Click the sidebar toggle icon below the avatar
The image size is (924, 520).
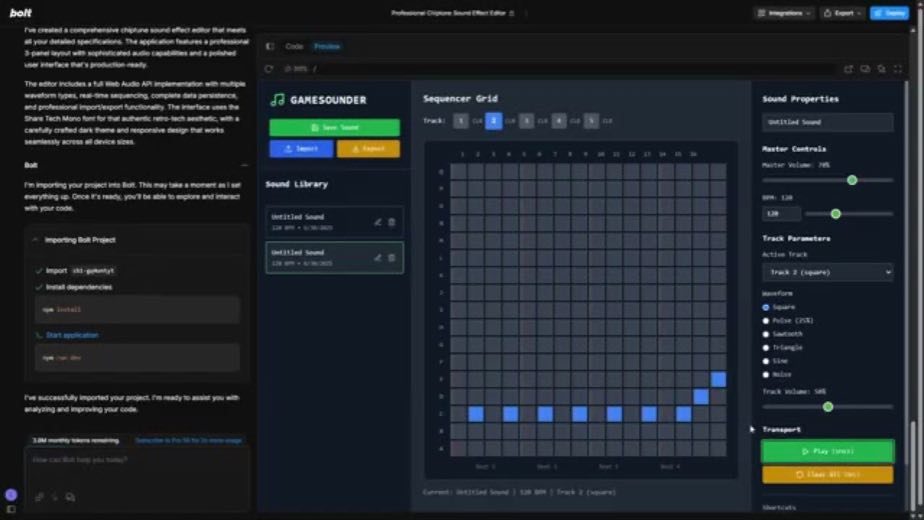click(x=11, y=509)
